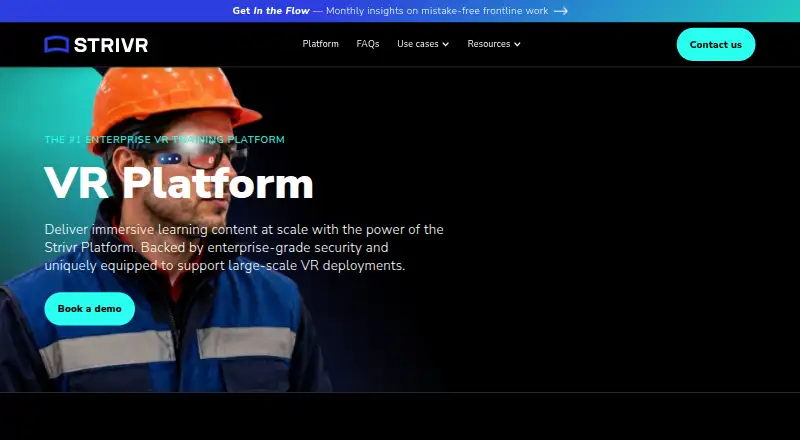Click the VR Platform headline
This screenshot has width=800, height=440.
[179, 183]
